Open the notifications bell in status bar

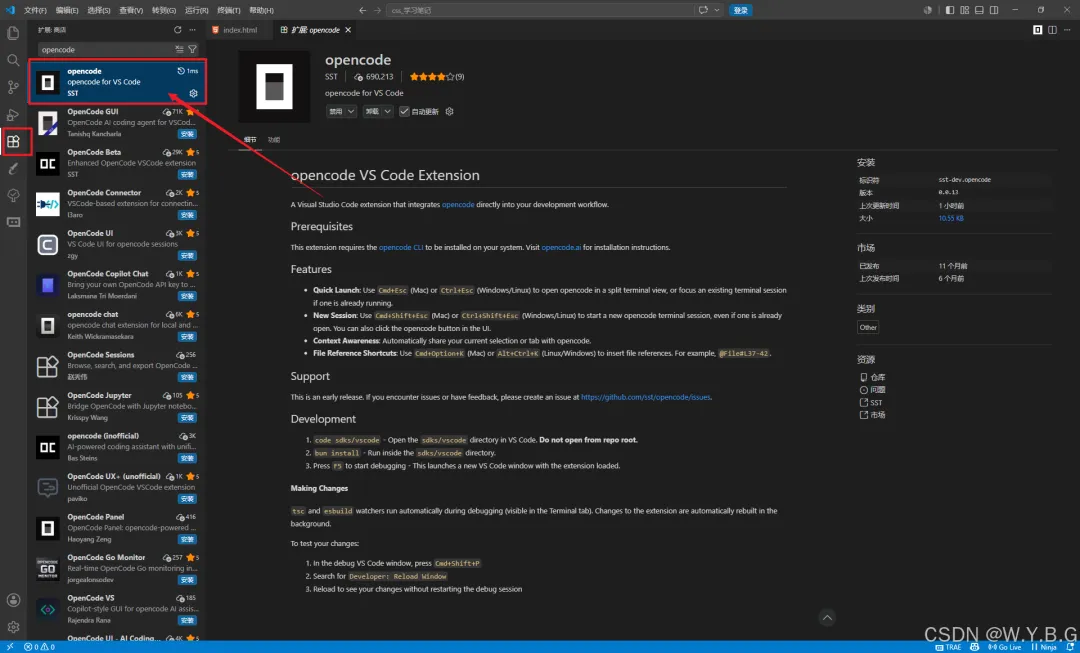coord(1070,647)
